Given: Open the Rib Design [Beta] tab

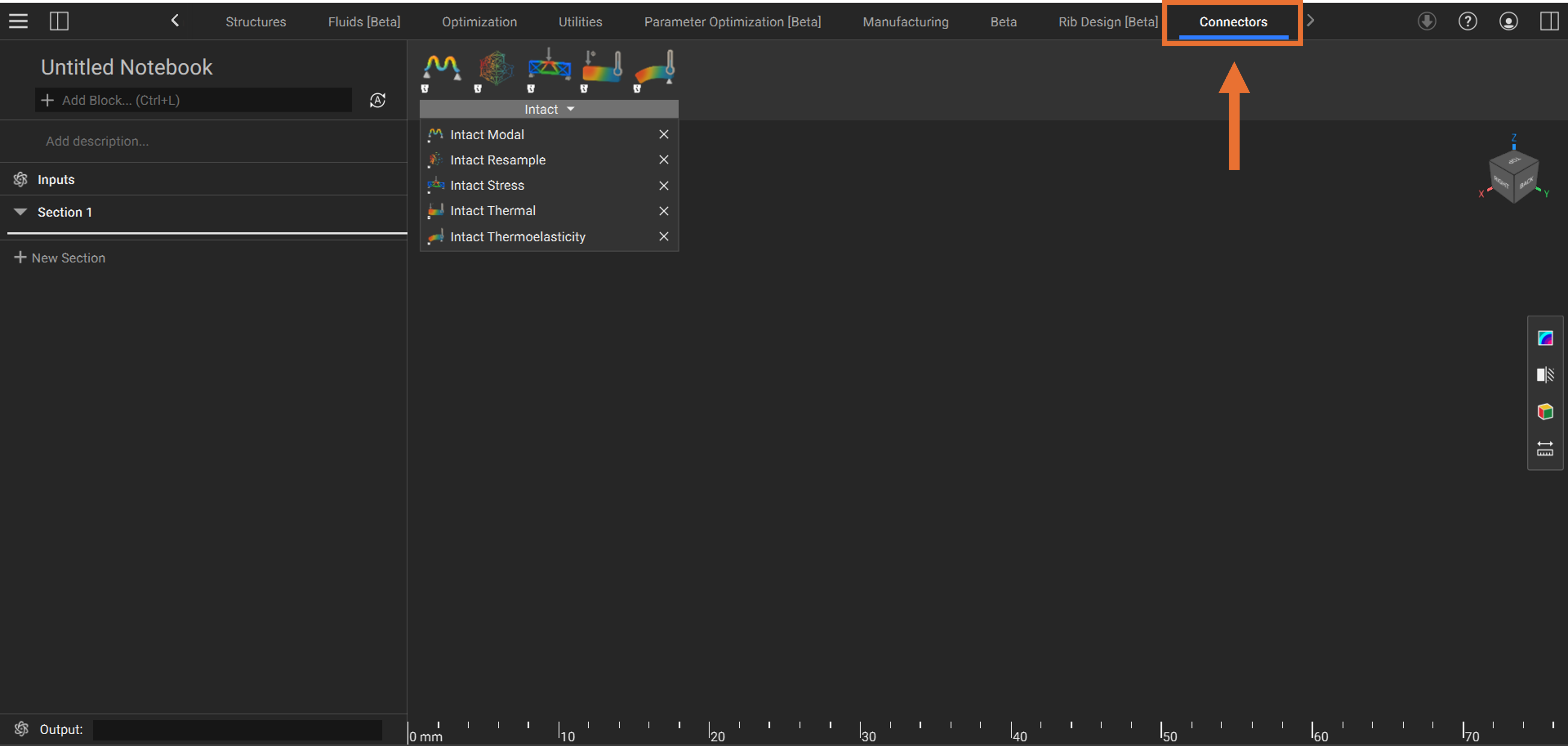Looking at the screenshot, I should pos(1108,22).
